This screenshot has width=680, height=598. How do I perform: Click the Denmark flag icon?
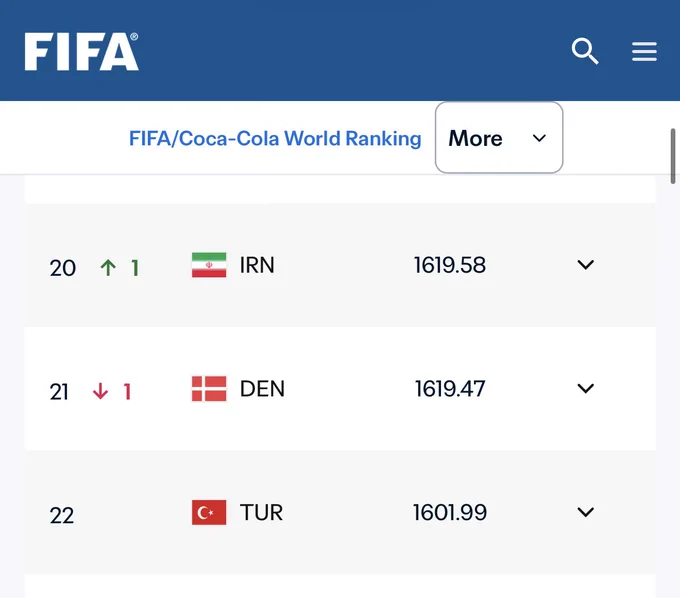pos(209,389)
